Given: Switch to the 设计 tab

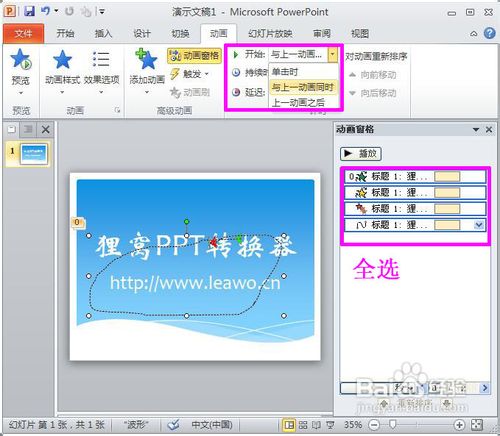Looking at the screenshot, I should click(142, 33).
